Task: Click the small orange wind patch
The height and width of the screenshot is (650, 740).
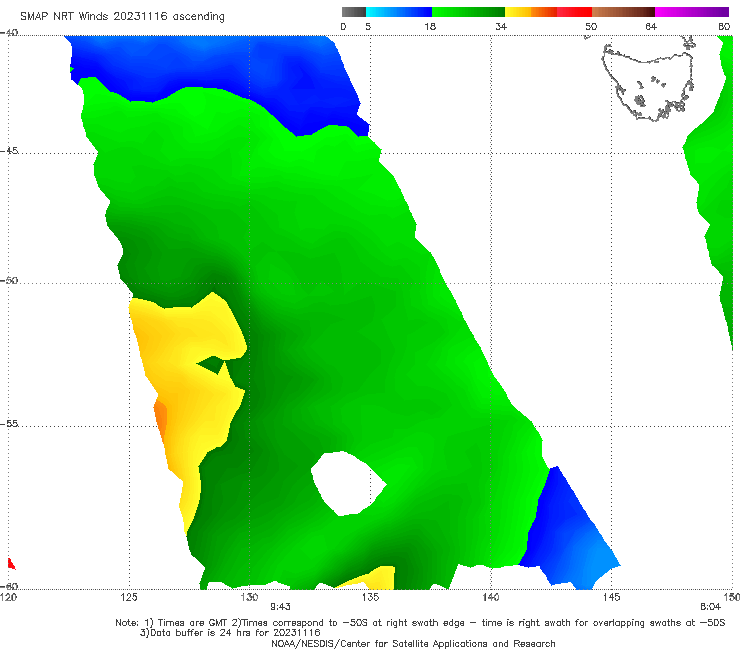Action: pyautogui.click(x=160, y=420)
